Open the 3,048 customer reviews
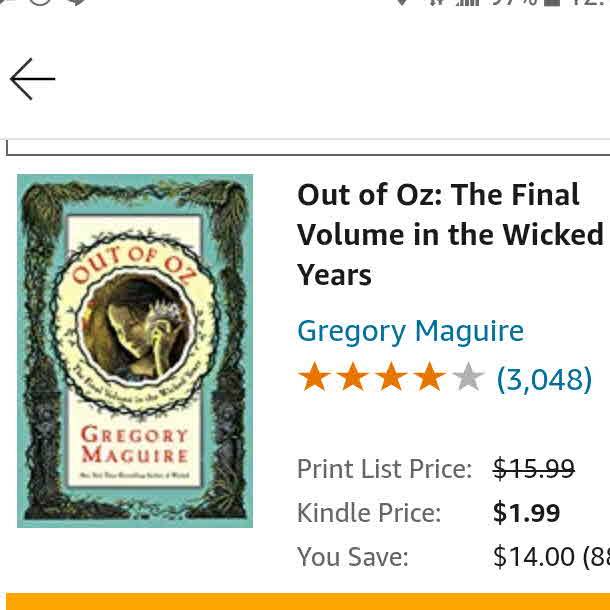This screenshot has height=610, width=610. pyautogui.click(x=544, y=379)
